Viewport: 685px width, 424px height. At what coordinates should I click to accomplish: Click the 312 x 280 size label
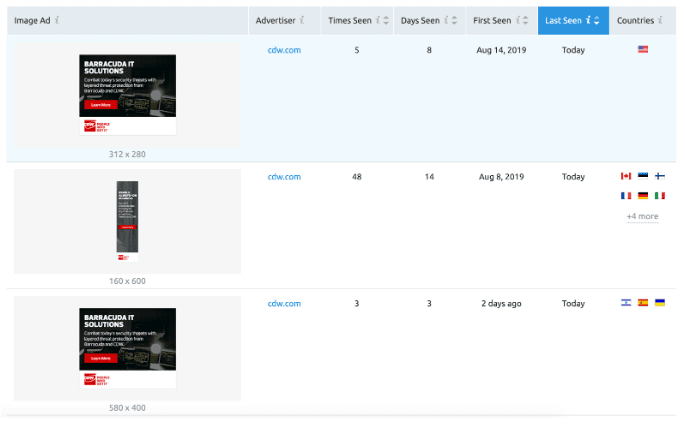(127, 154)
